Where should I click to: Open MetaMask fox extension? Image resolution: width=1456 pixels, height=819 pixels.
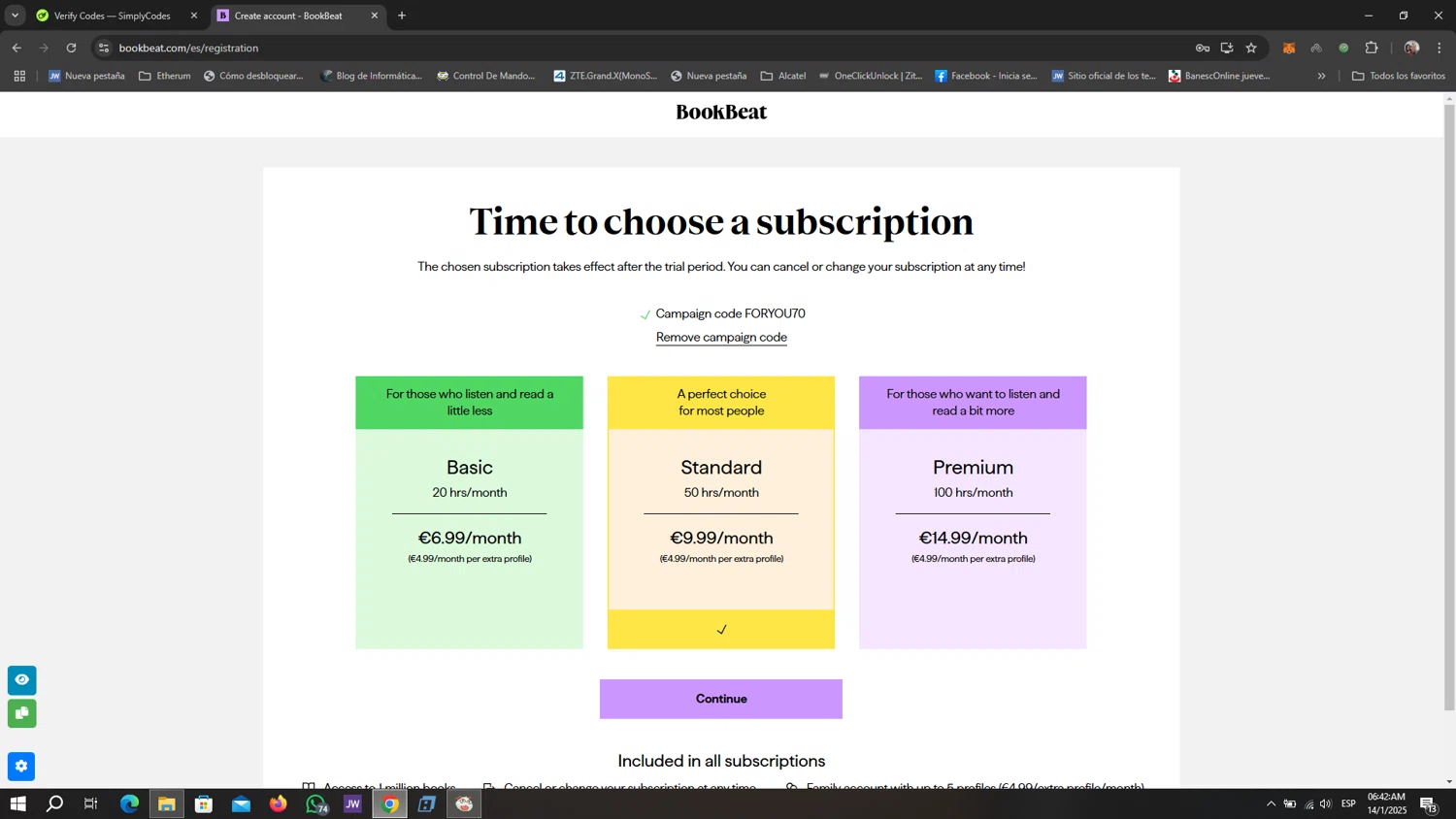pyautogui.click(x=1289, y=48)
